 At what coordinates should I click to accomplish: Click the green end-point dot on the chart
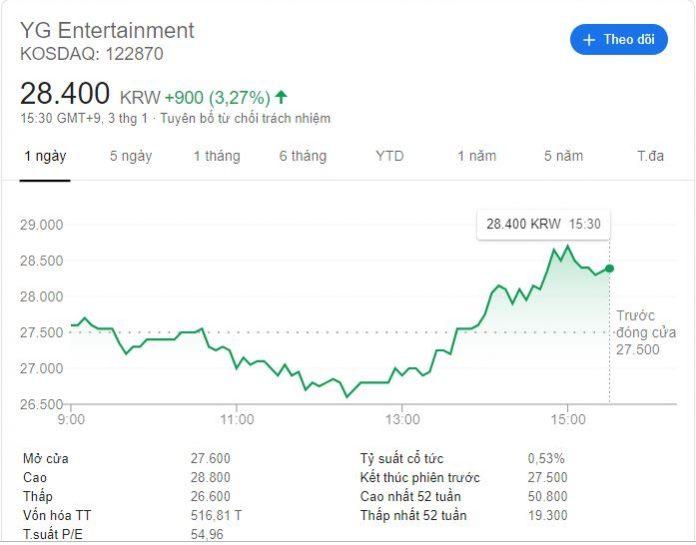coord(609,269)
